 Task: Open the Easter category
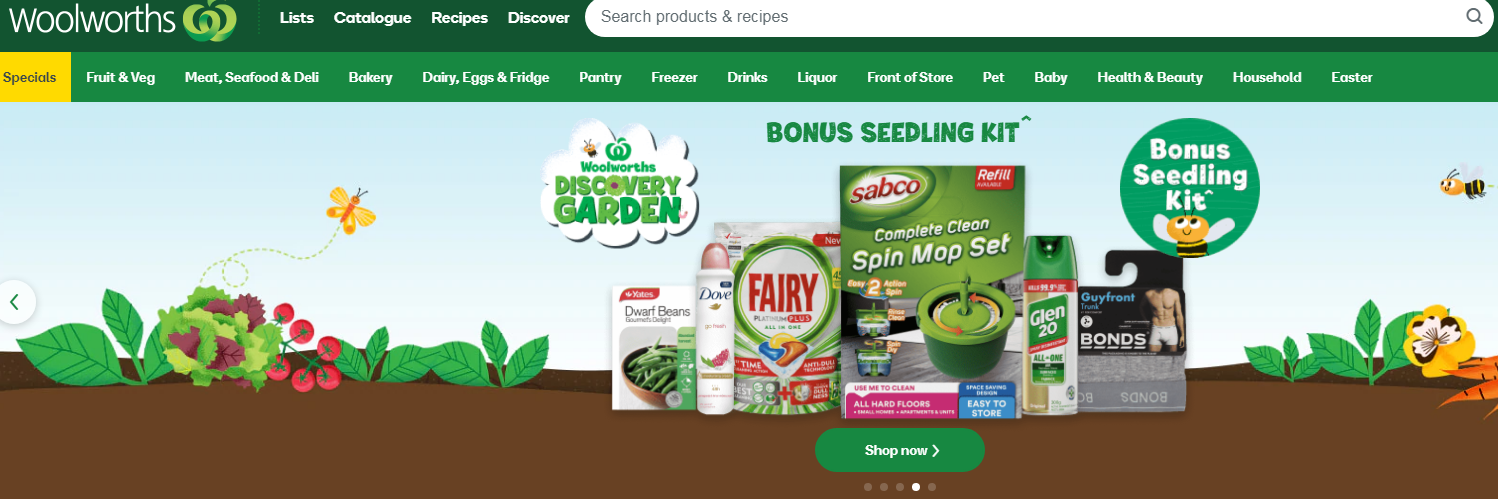[x=1352, y=77]
